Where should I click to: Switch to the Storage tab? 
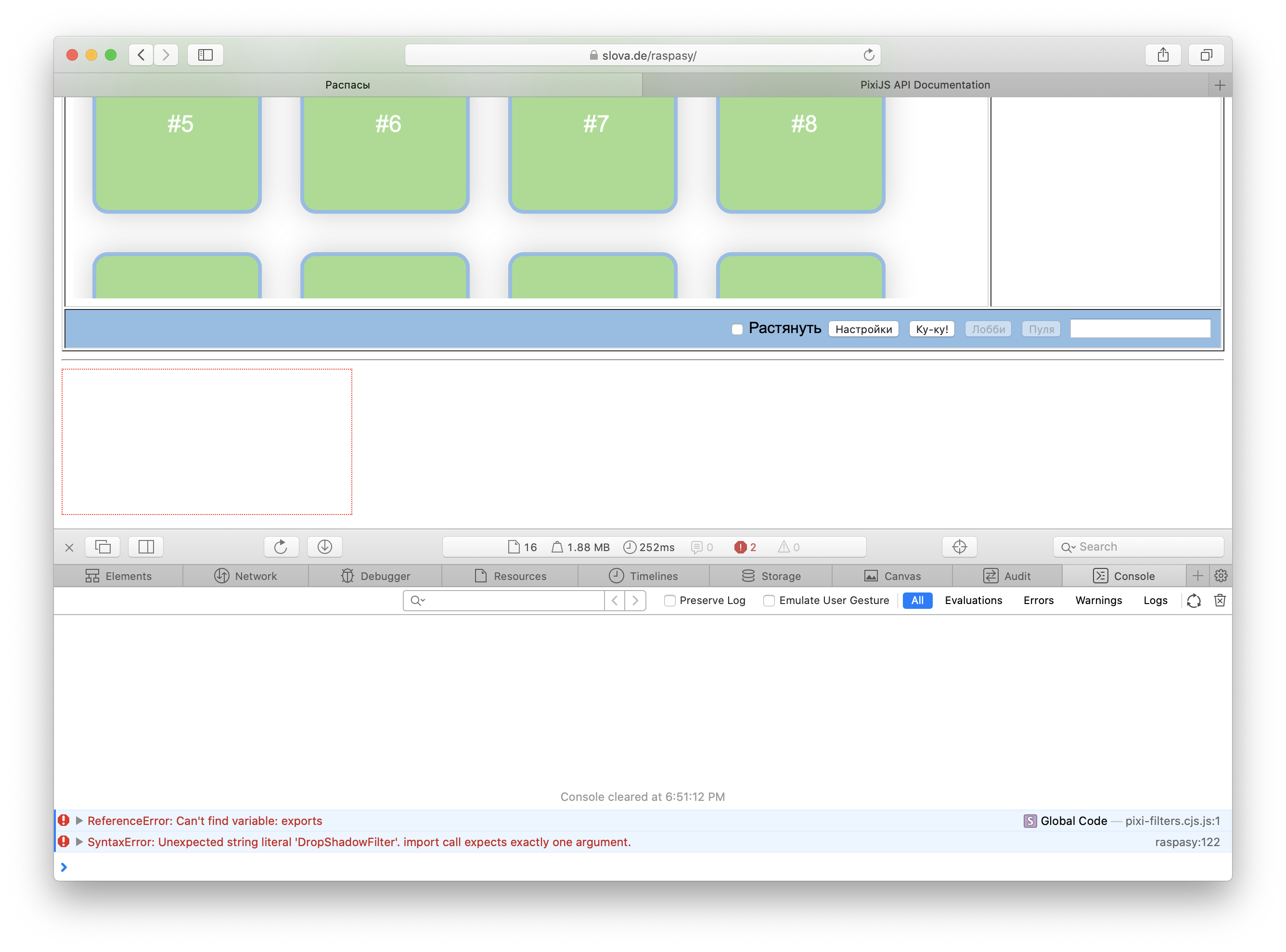click(771, 576)
